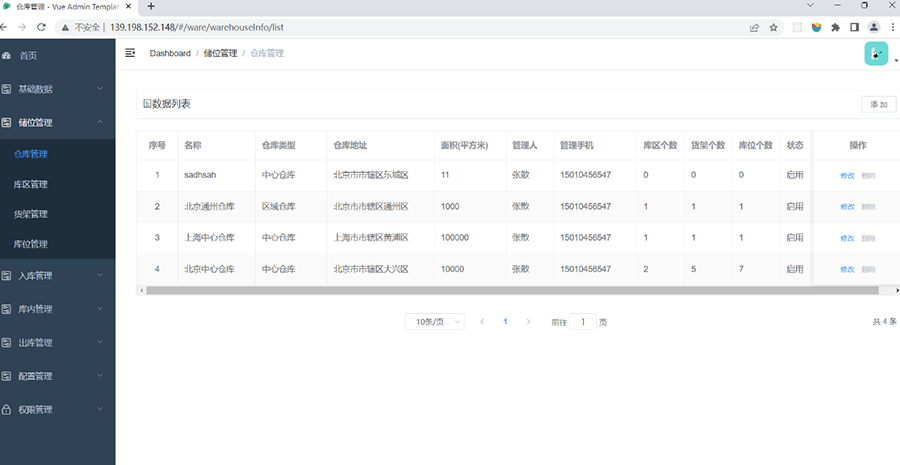
Task: Expand the 入库管理 submenu arrow
Action: (x=100, y=275)
